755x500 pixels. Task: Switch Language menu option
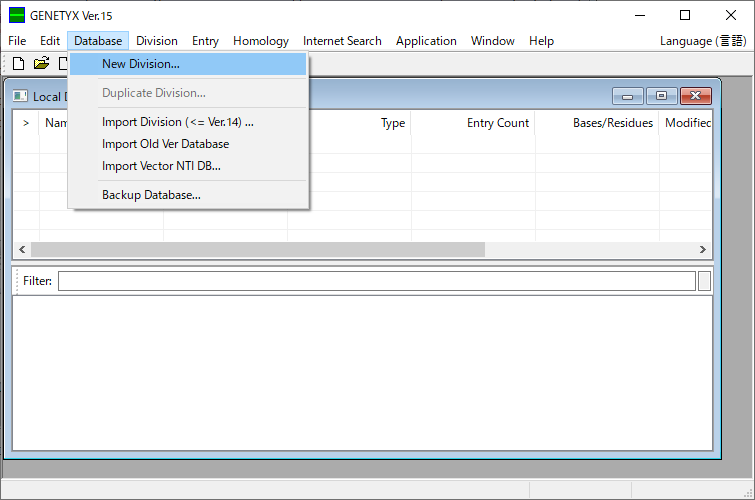(703, 41)
